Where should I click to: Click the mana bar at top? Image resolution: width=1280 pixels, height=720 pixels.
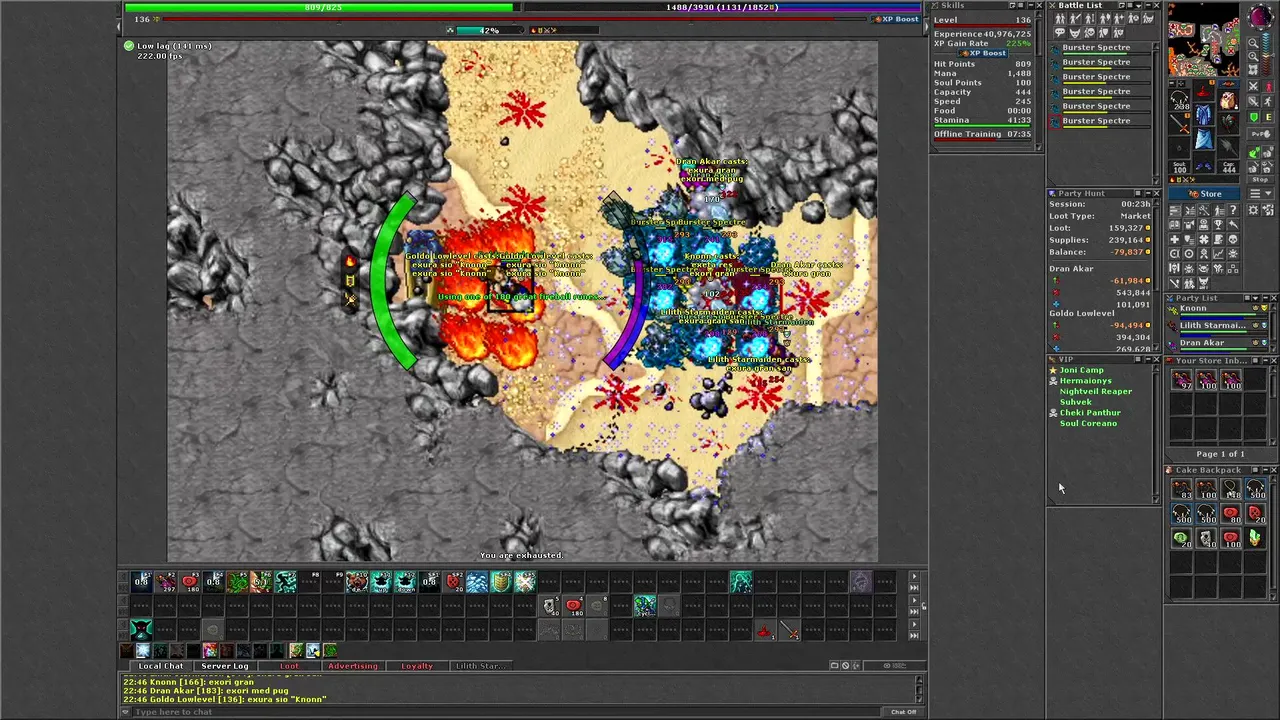pyautogui.click(x=722, y=7)
